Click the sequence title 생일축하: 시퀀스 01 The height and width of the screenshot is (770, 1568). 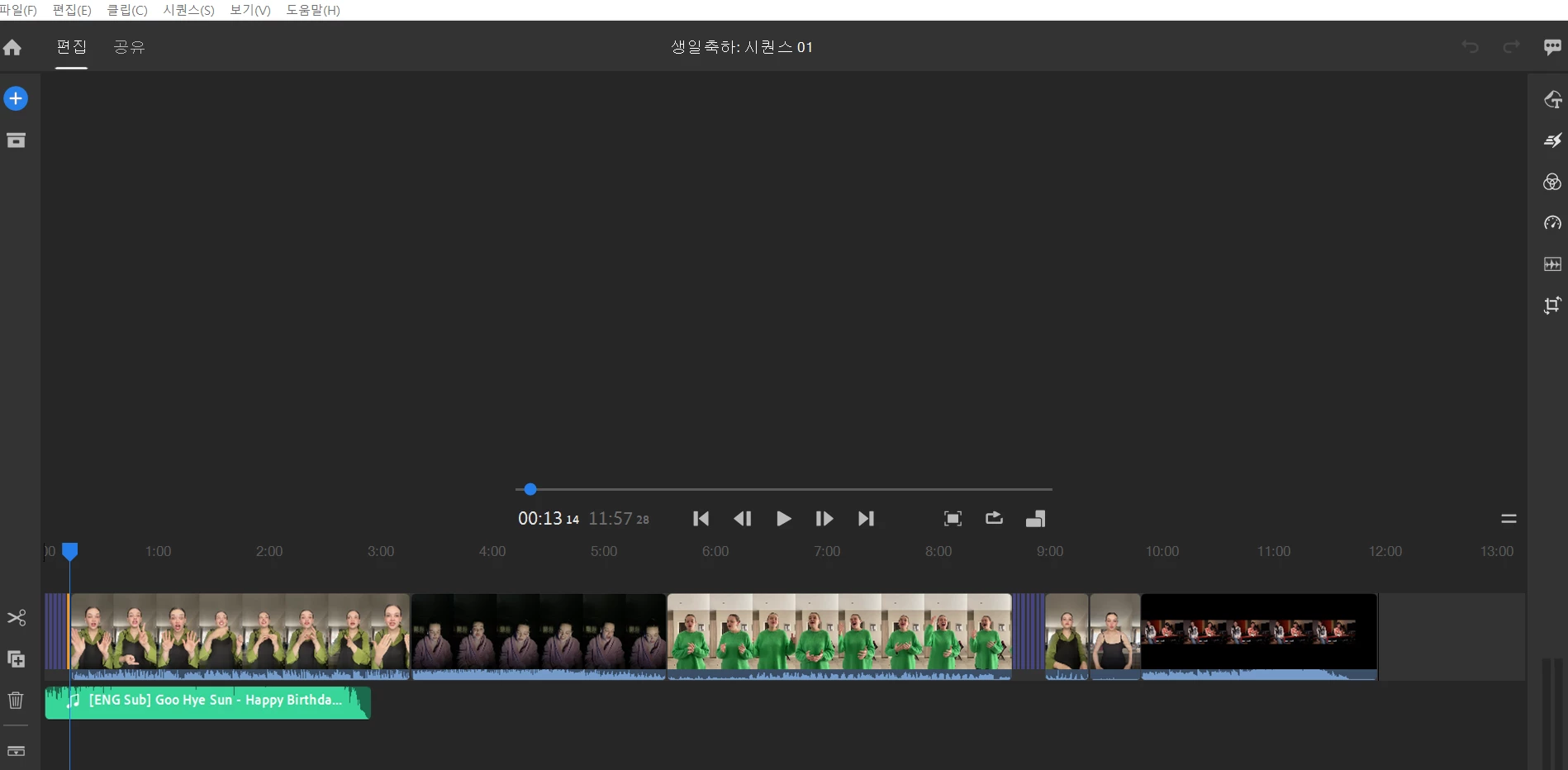click(x=742, y=47)
